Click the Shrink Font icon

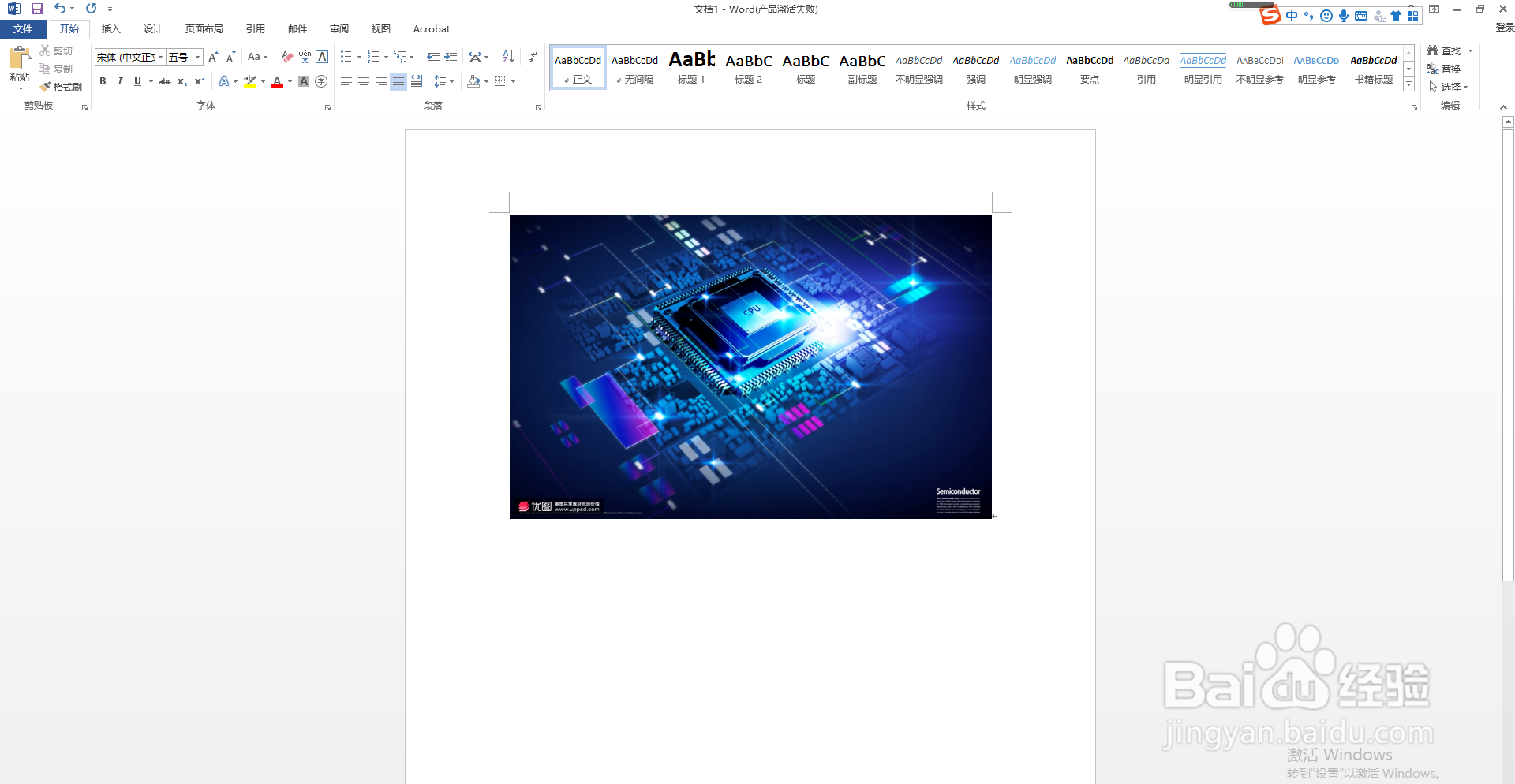(x=230, y=57)
